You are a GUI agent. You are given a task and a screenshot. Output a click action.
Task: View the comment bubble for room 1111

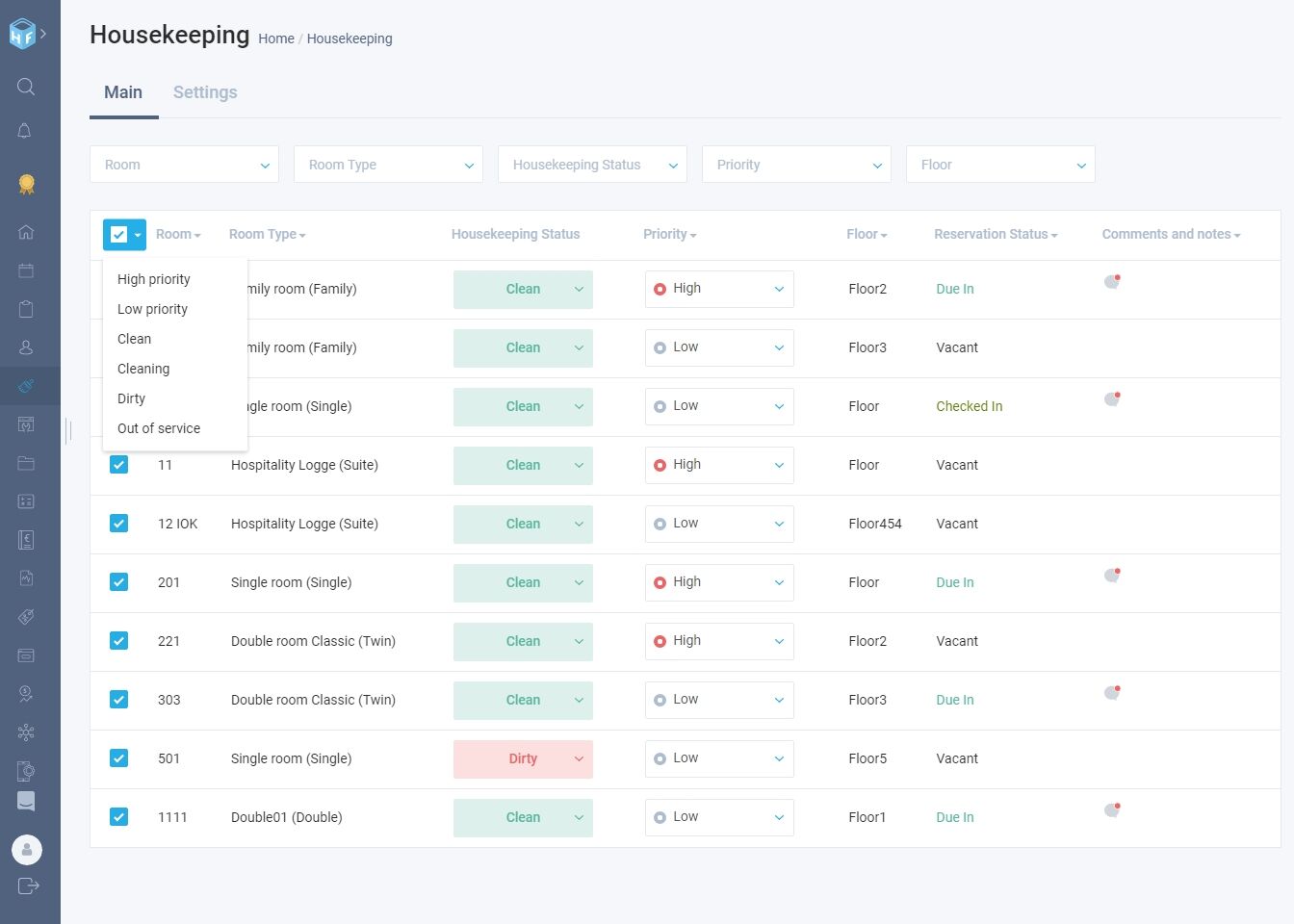point(1112,810)
